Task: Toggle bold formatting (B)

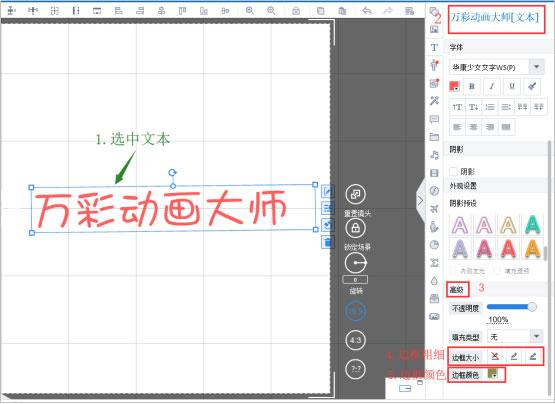Action: (x=472, y=86)
